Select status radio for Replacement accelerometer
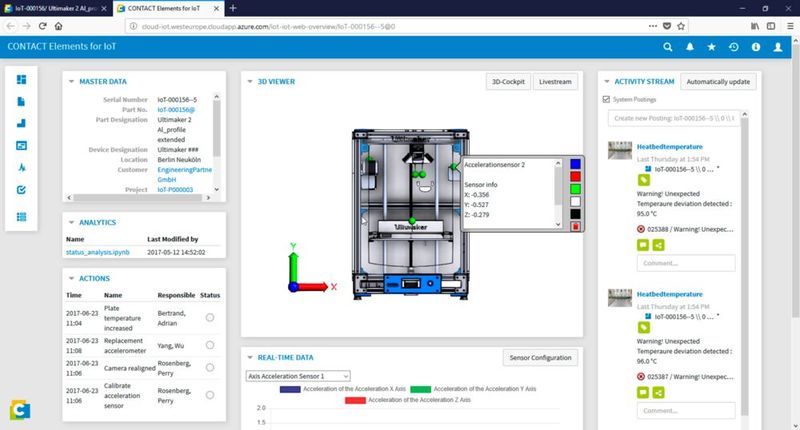This screenshot has height=430, width=800. (x=209, y=345)
